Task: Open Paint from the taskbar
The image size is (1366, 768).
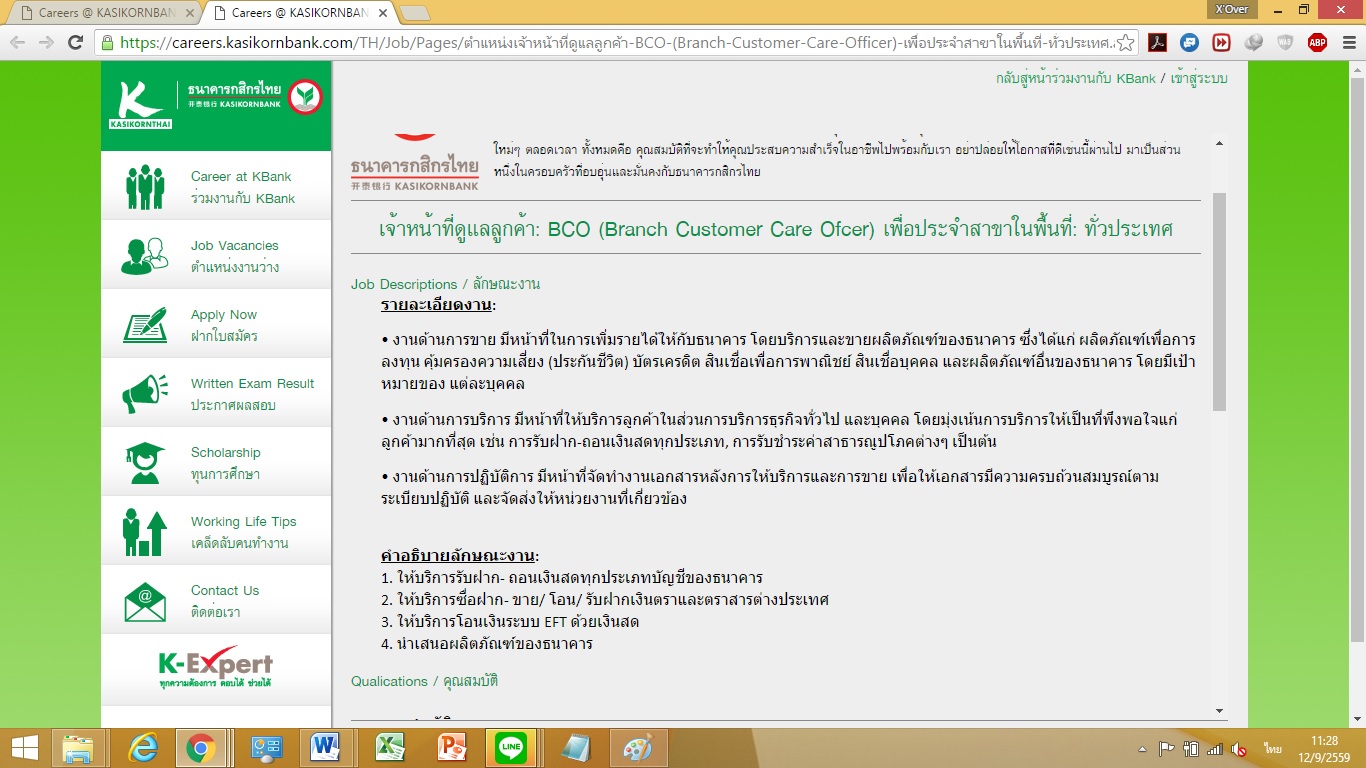Action: click(x=637, y=748)
